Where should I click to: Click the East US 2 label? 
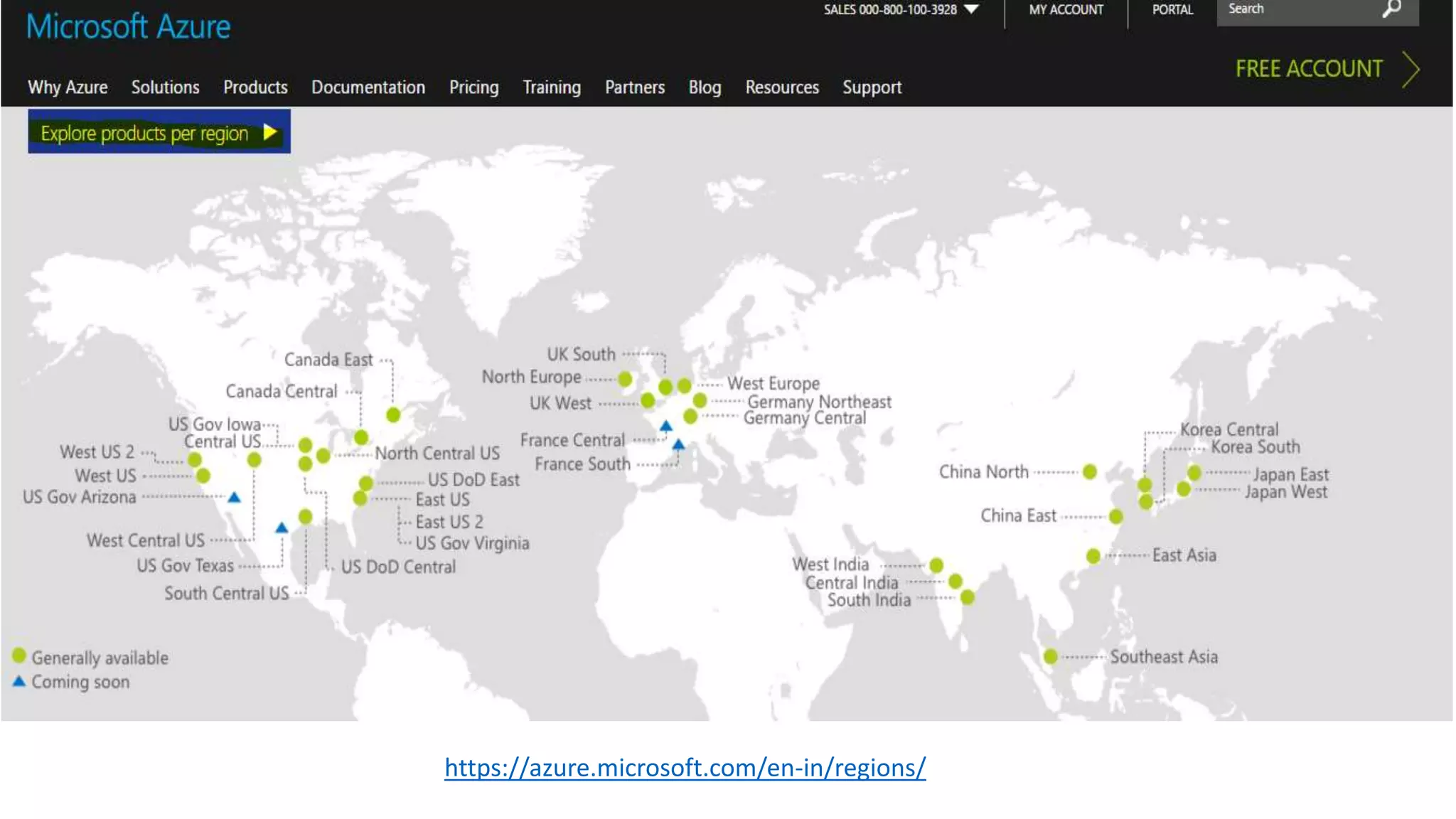(x=449, y=523)
